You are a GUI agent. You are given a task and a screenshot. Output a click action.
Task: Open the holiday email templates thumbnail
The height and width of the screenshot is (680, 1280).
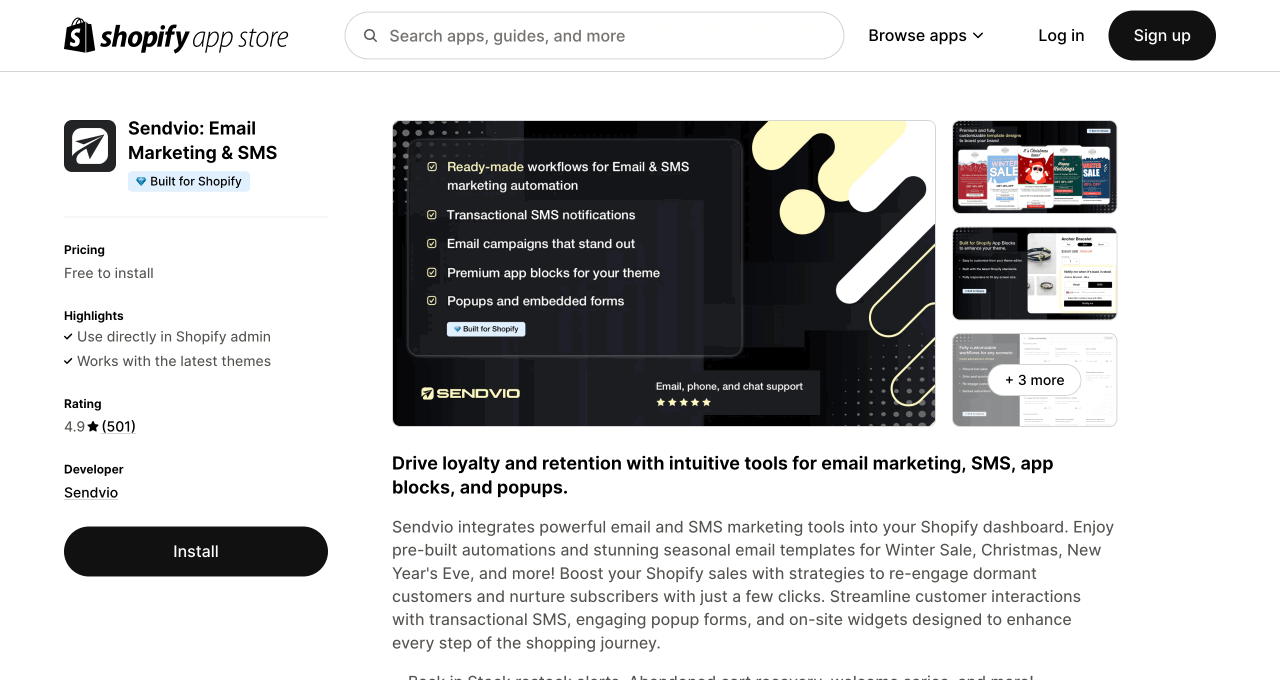coord(1034,167)
